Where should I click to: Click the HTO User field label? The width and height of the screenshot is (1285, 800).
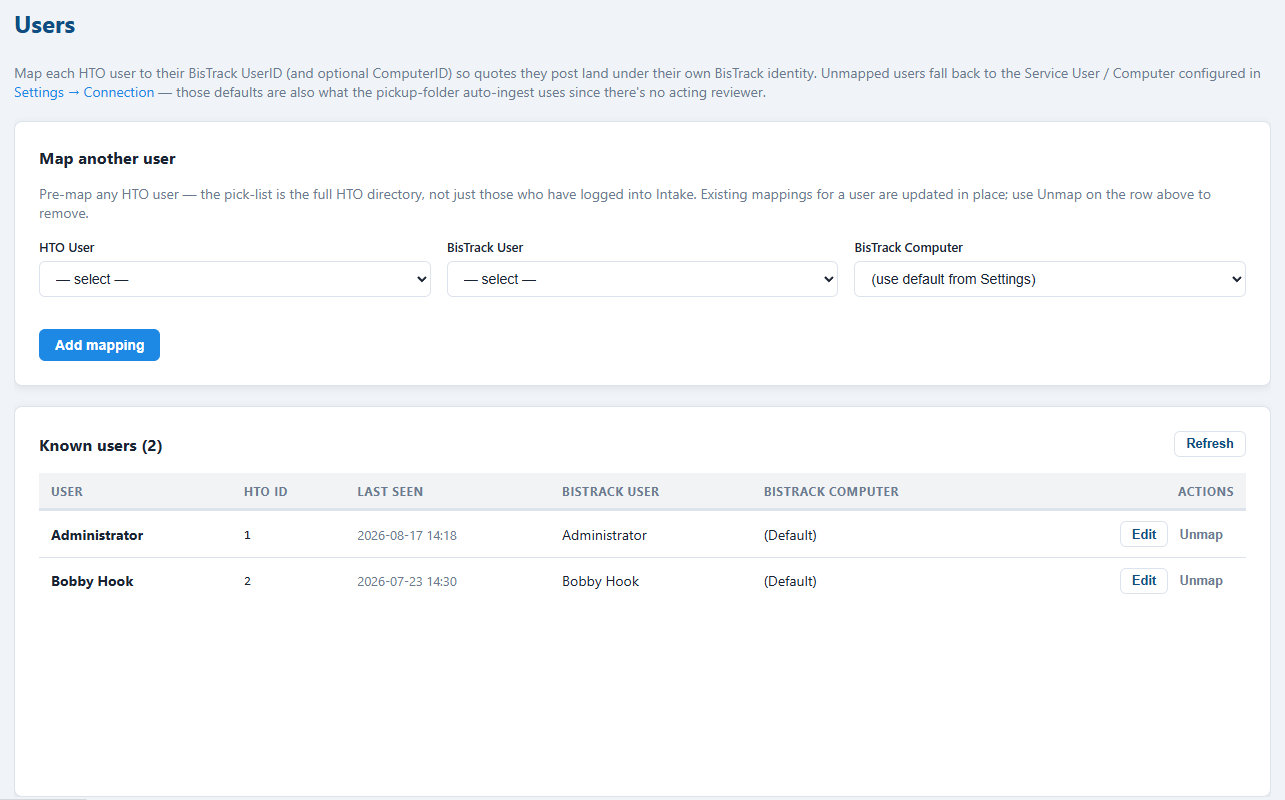67,247
